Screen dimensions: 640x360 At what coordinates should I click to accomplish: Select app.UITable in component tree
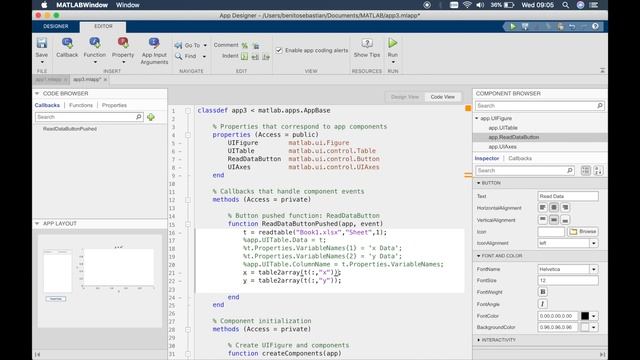click(502, 128)
